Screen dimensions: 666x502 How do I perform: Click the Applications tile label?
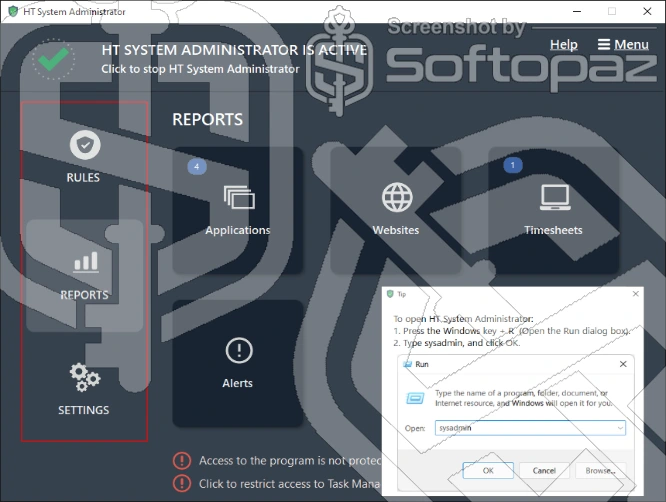238,230
